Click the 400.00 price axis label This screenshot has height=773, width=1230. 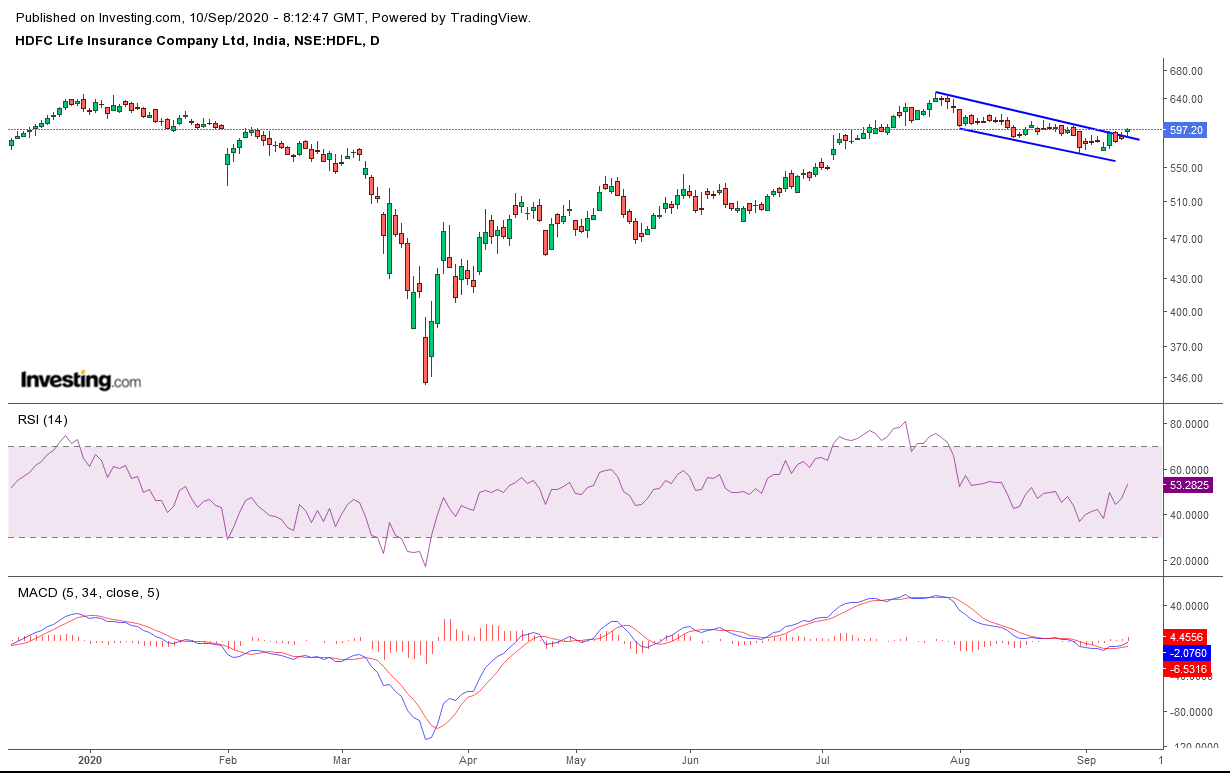[x=1185, y=312]
